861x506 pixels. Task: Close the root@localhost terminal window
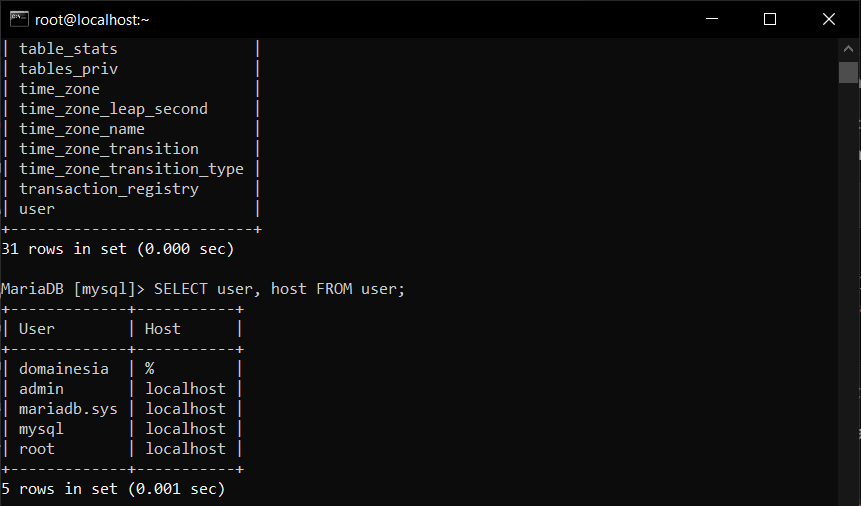pos(828,19)
